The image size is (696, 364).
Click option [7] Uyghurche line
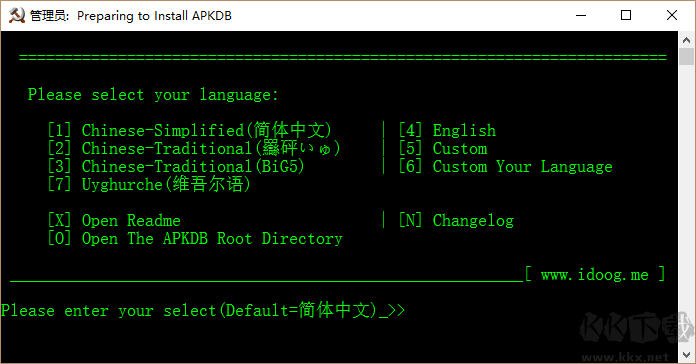tap(149, 184)
